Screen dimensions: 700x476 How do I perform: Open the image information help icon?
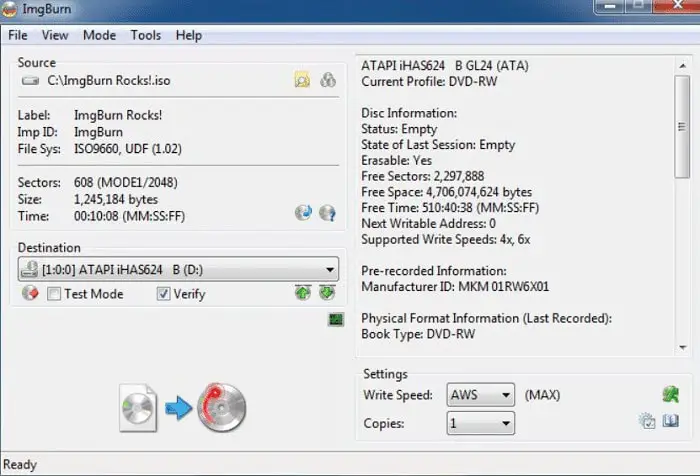click(327, 213)
